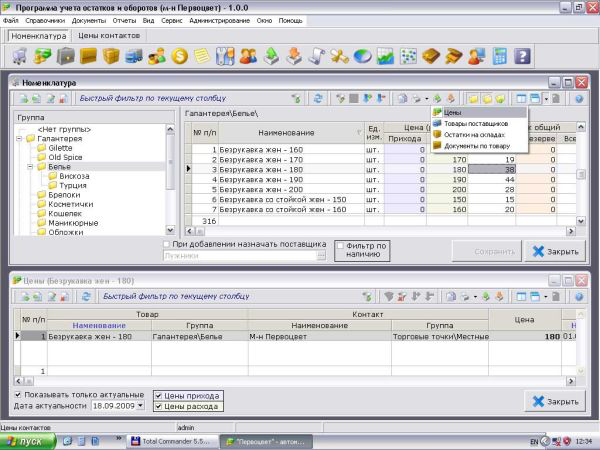Open the paper scroll icon in main toolbar
The width and height of the screenshot is (600, 450).
click(317, 57)
